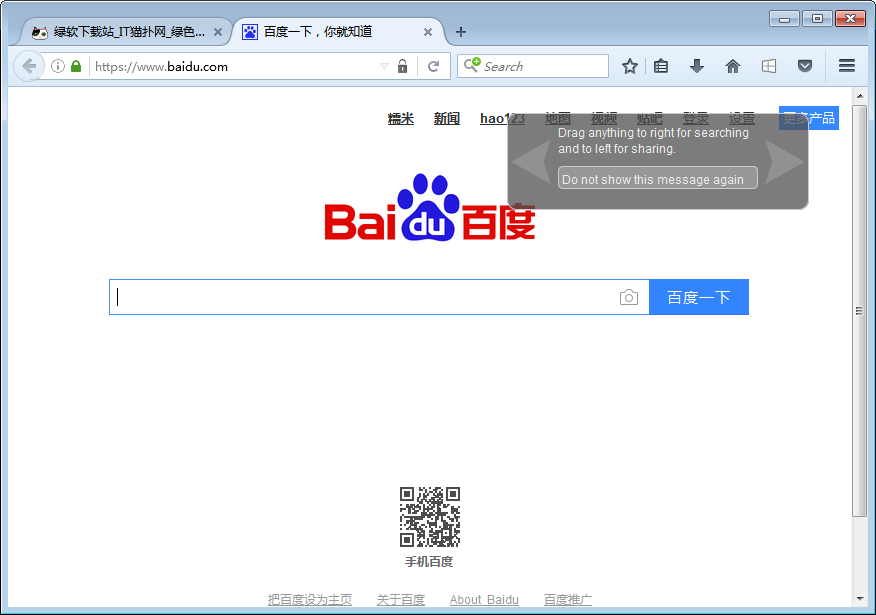
Task: Click the scrollbar up arrow
Action: [x=860, y=96]
